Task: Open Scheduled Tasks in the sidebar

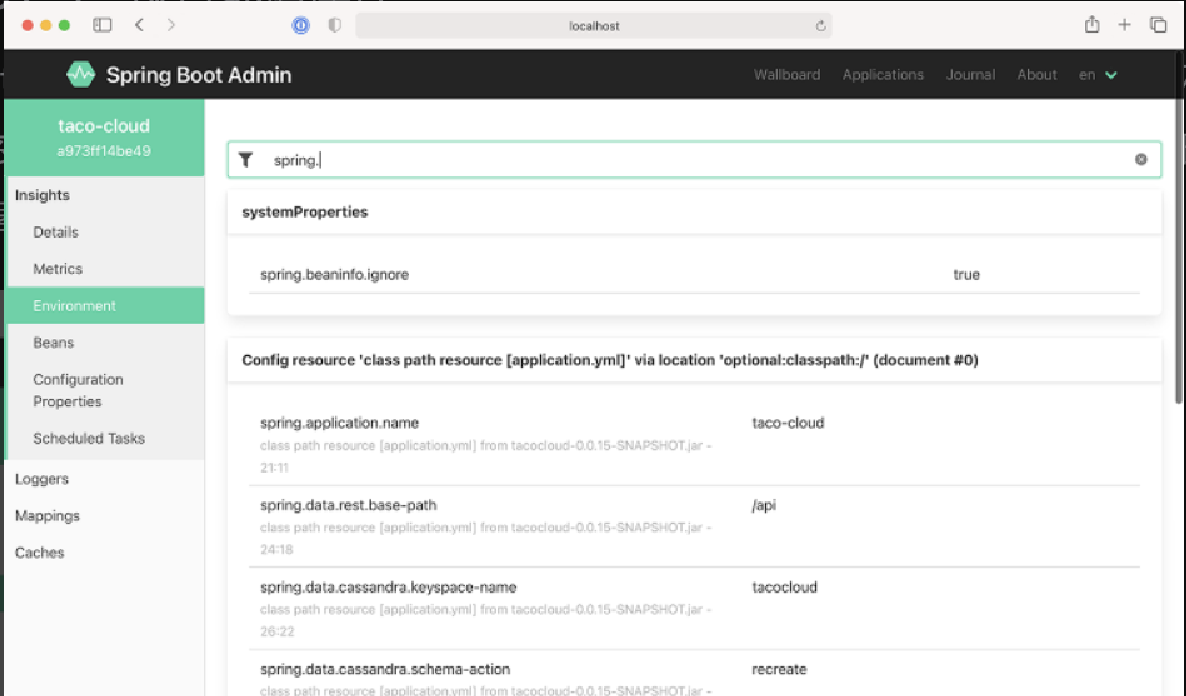Action: 89,439
